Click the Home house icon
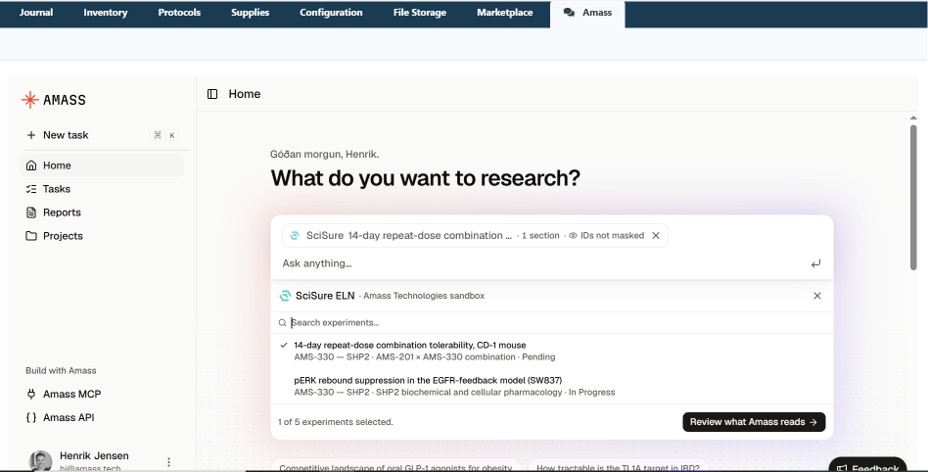928x472 pixels. pyautogui.click(x=31, y=165)
